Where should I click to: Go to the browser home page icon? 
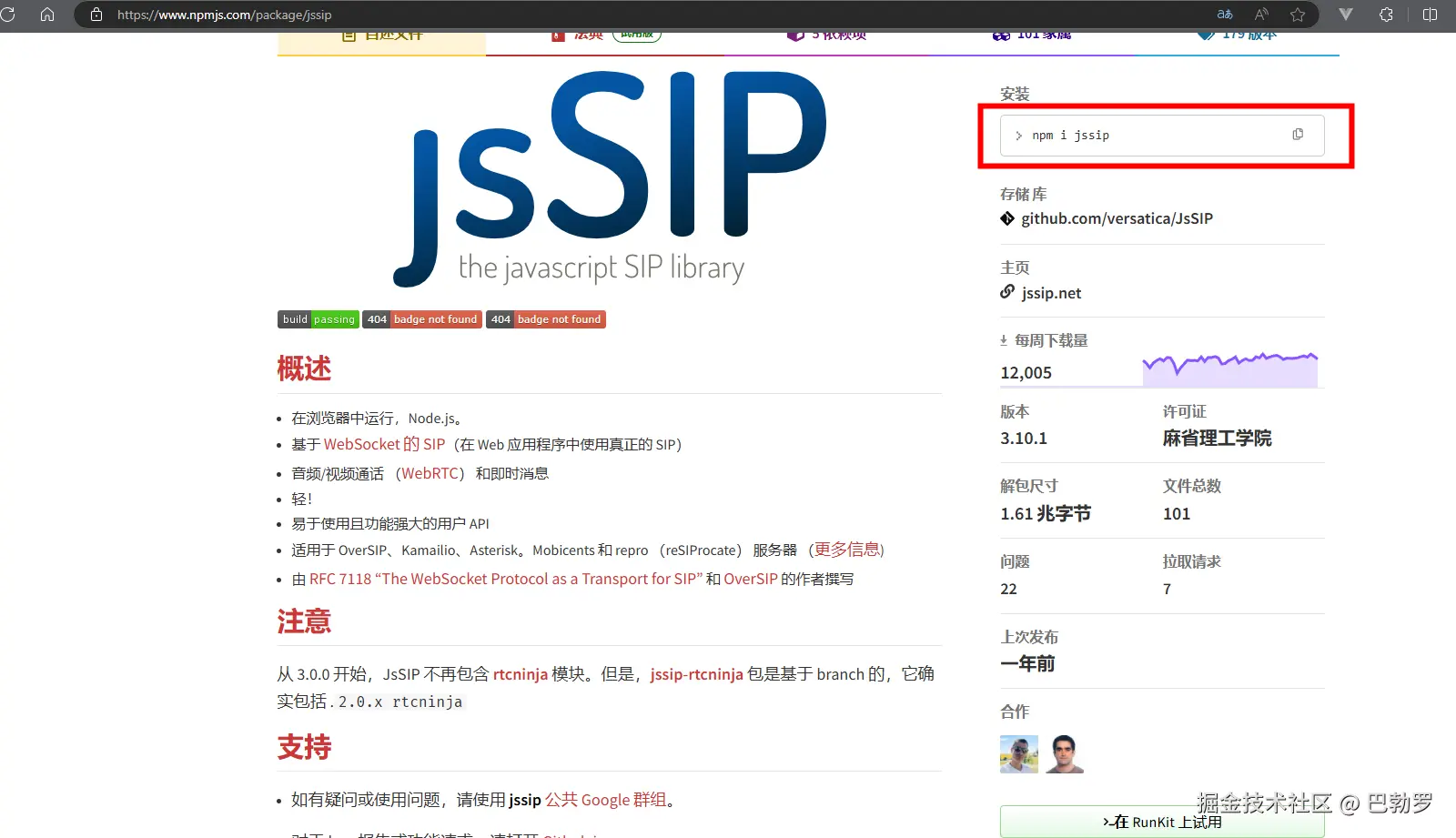tap(45, 14)
